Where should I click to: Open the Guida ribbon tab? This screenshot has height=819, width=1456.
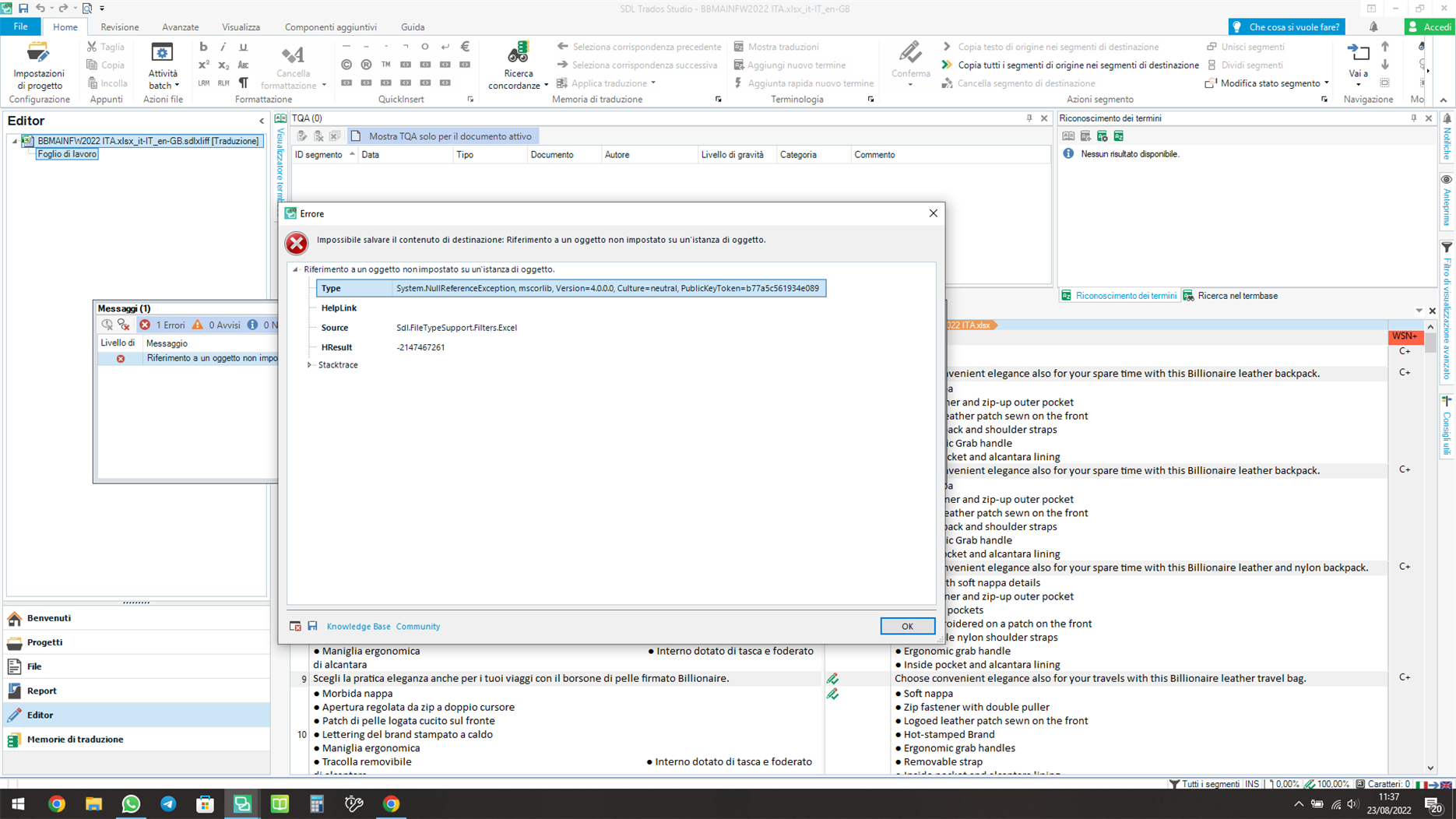[x=412, y=26]
